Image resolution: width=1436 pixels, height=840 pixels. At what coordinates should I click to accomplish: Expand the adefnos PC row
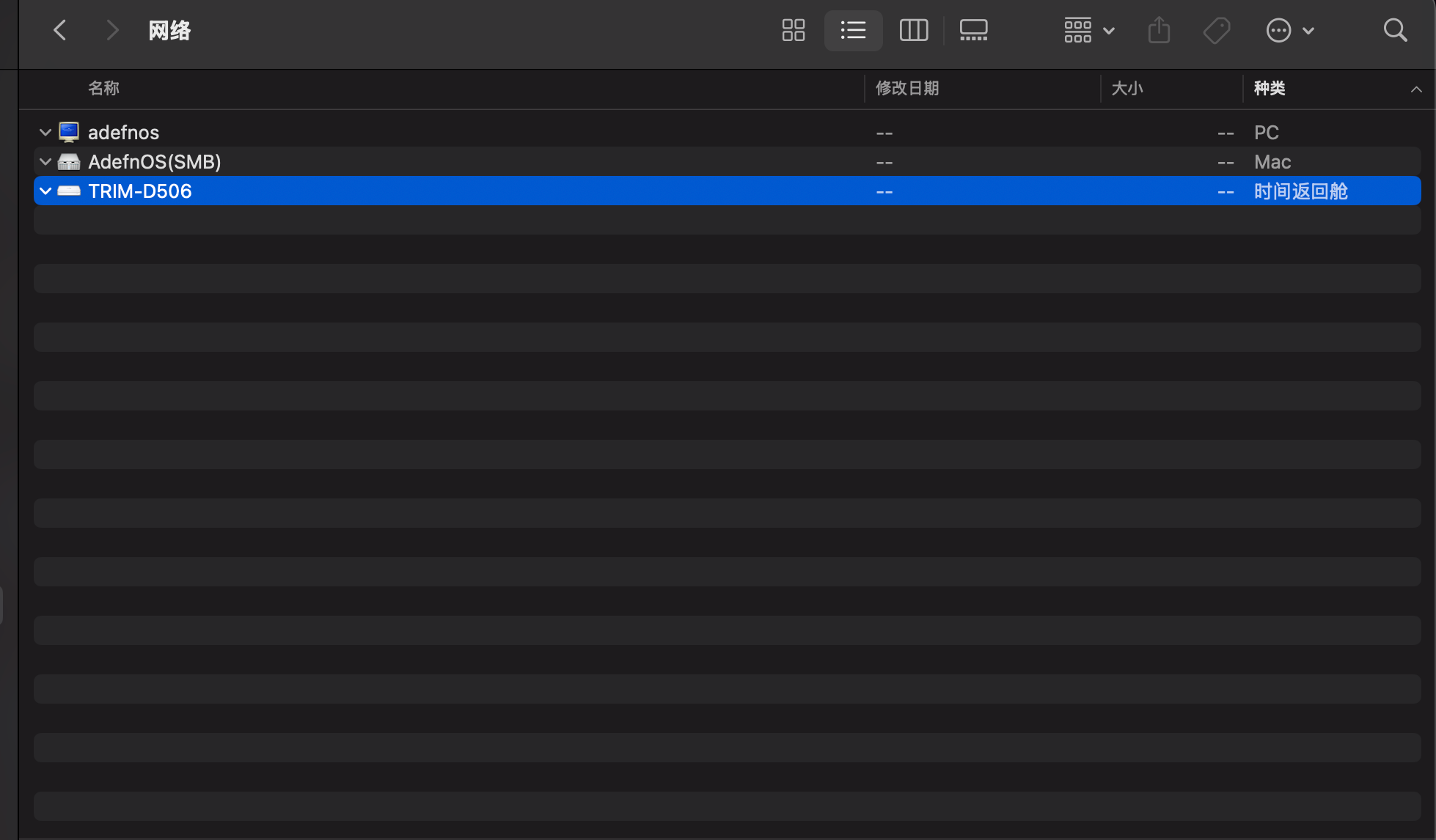[x=45, y=133]
